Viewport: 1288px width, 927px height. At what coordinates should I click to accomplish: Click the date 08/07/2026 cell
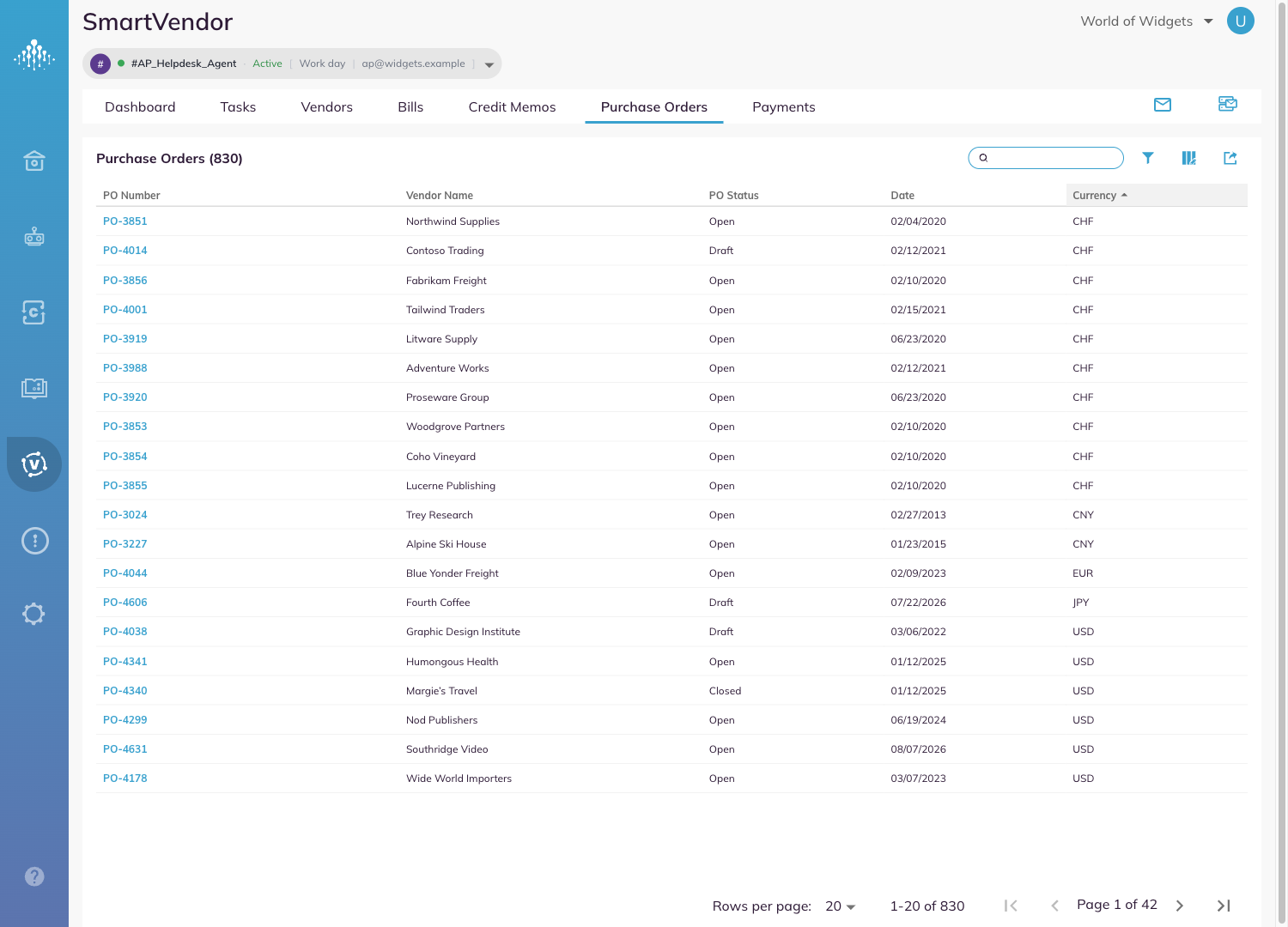click(x=918, y=749)
